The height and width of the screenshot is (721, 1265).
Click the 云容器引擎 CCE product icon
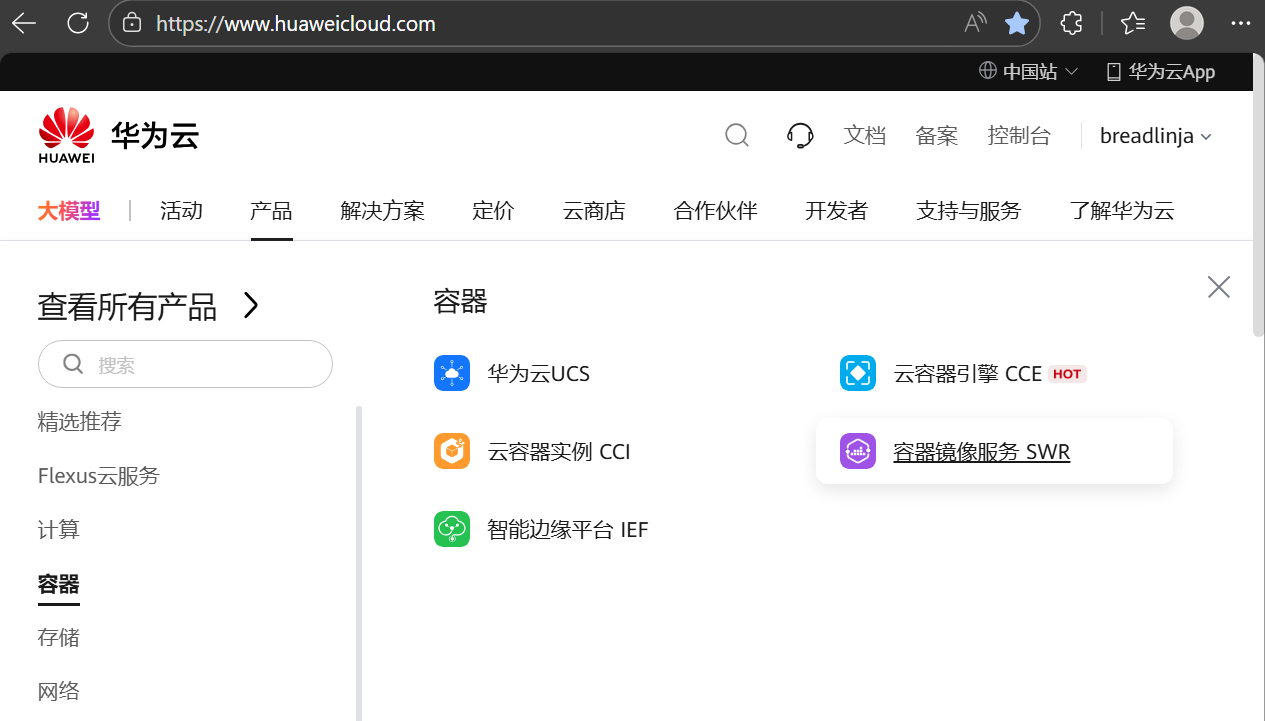(858, 373)
